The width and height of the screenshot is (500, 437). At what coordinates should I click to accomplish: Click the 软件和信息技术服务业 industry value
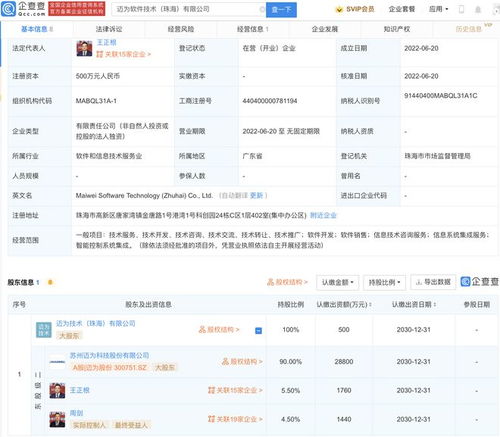point(109,156)
